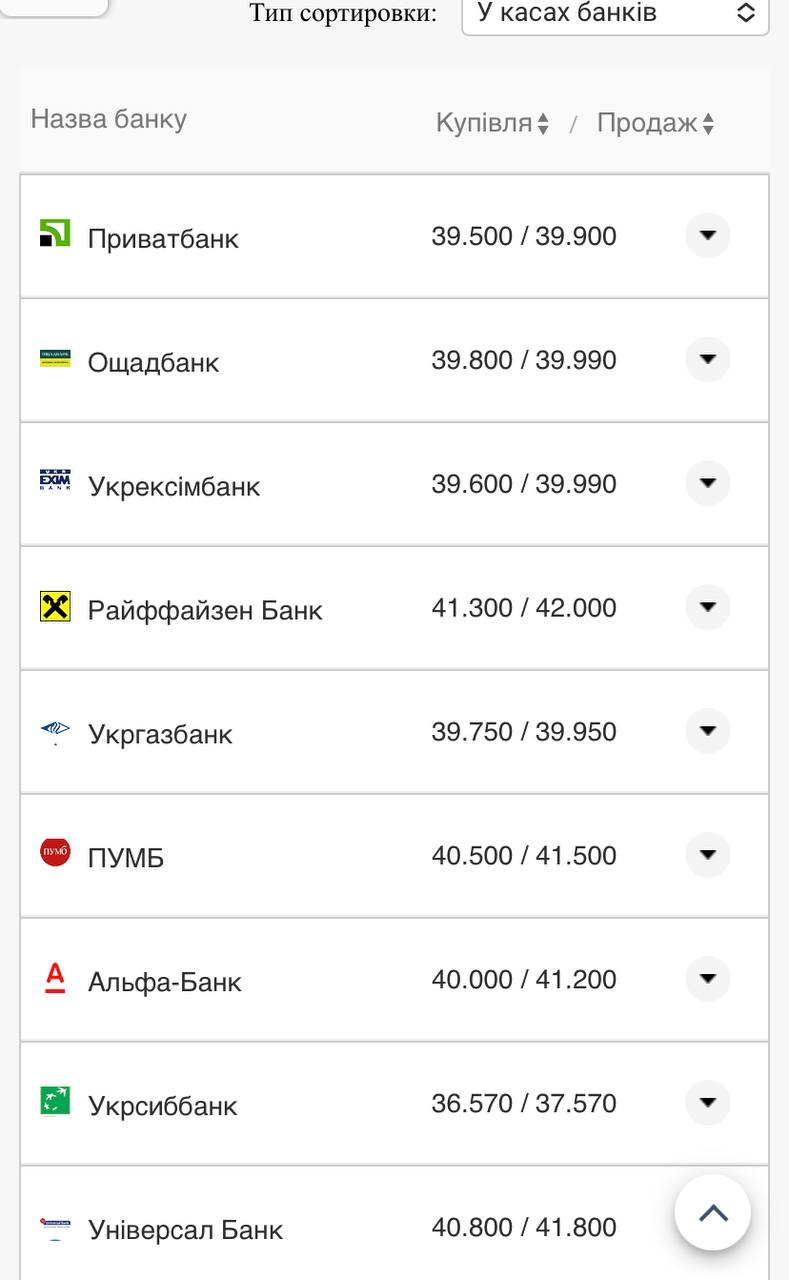
Task: Click the Alfa-Bank red A logo
Action: (x=55, y=977)
